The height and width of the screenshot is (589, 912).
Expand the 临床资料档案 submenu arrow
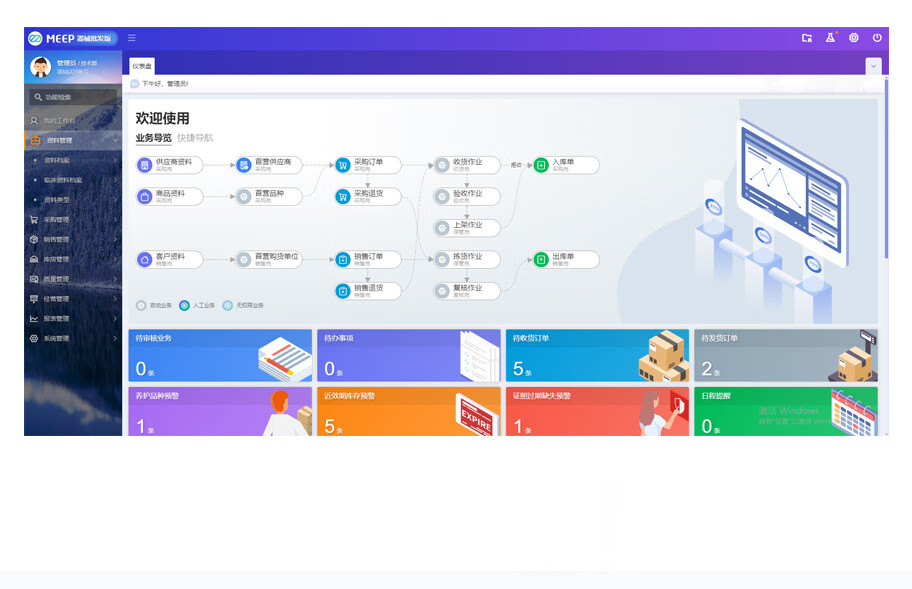coord(115,180)
